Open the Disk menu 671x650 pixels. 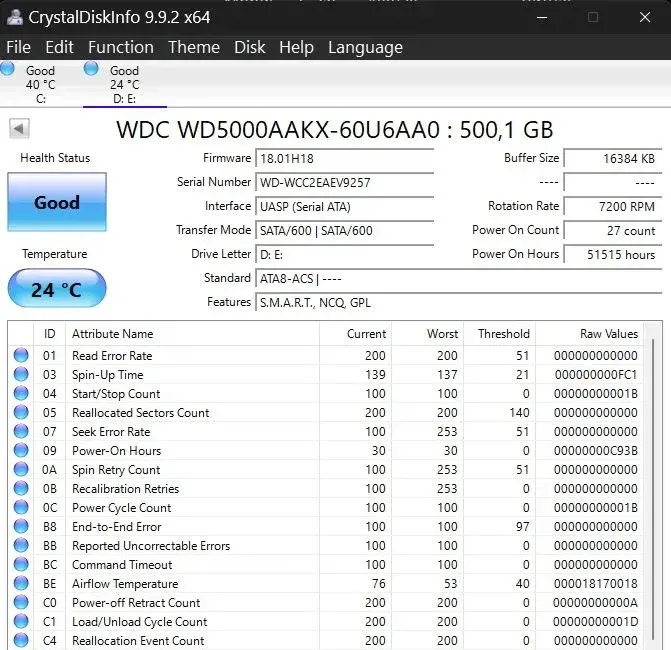tap(249, 47)
